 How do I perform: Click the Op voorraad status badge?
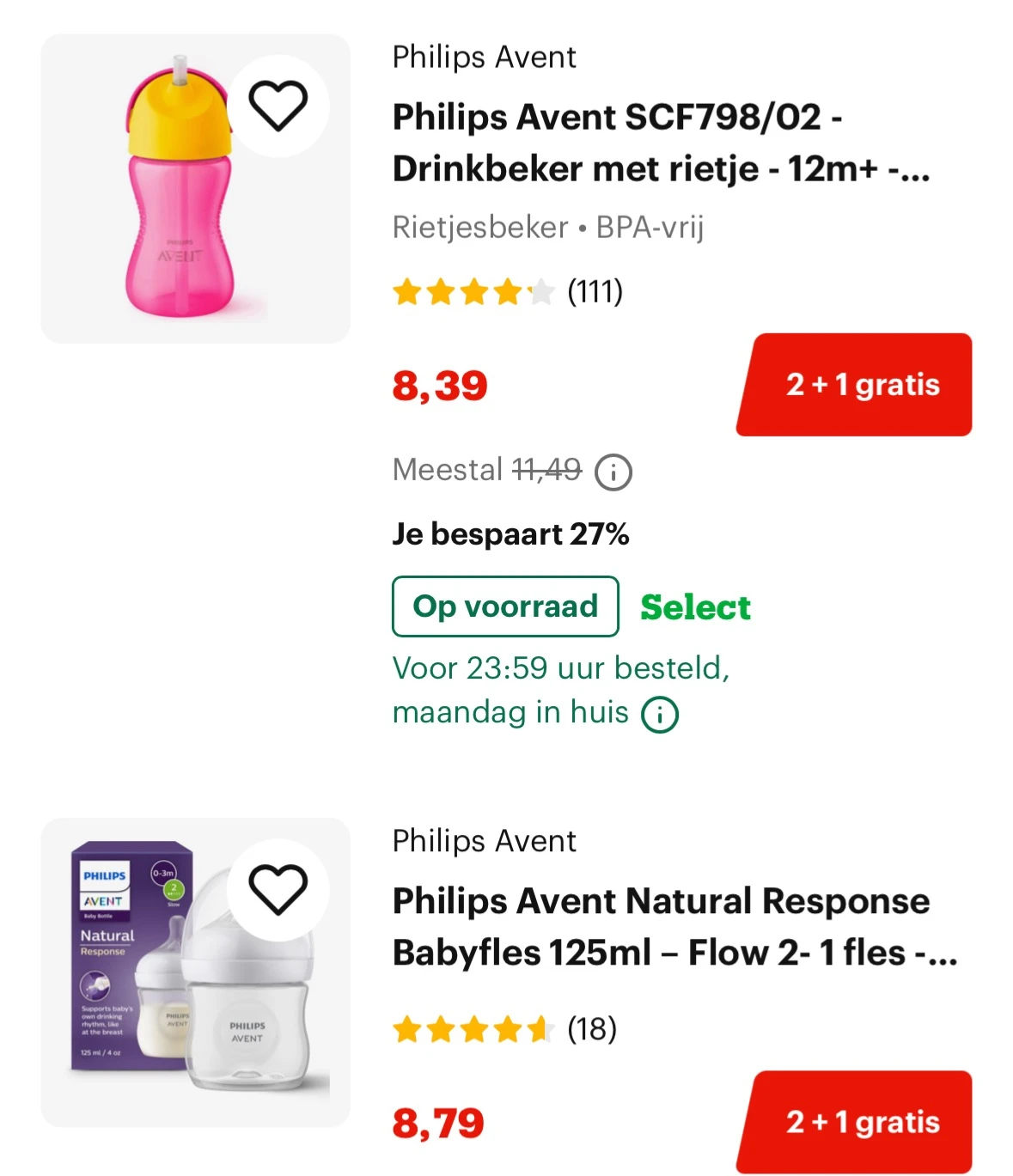pos(504,606)
